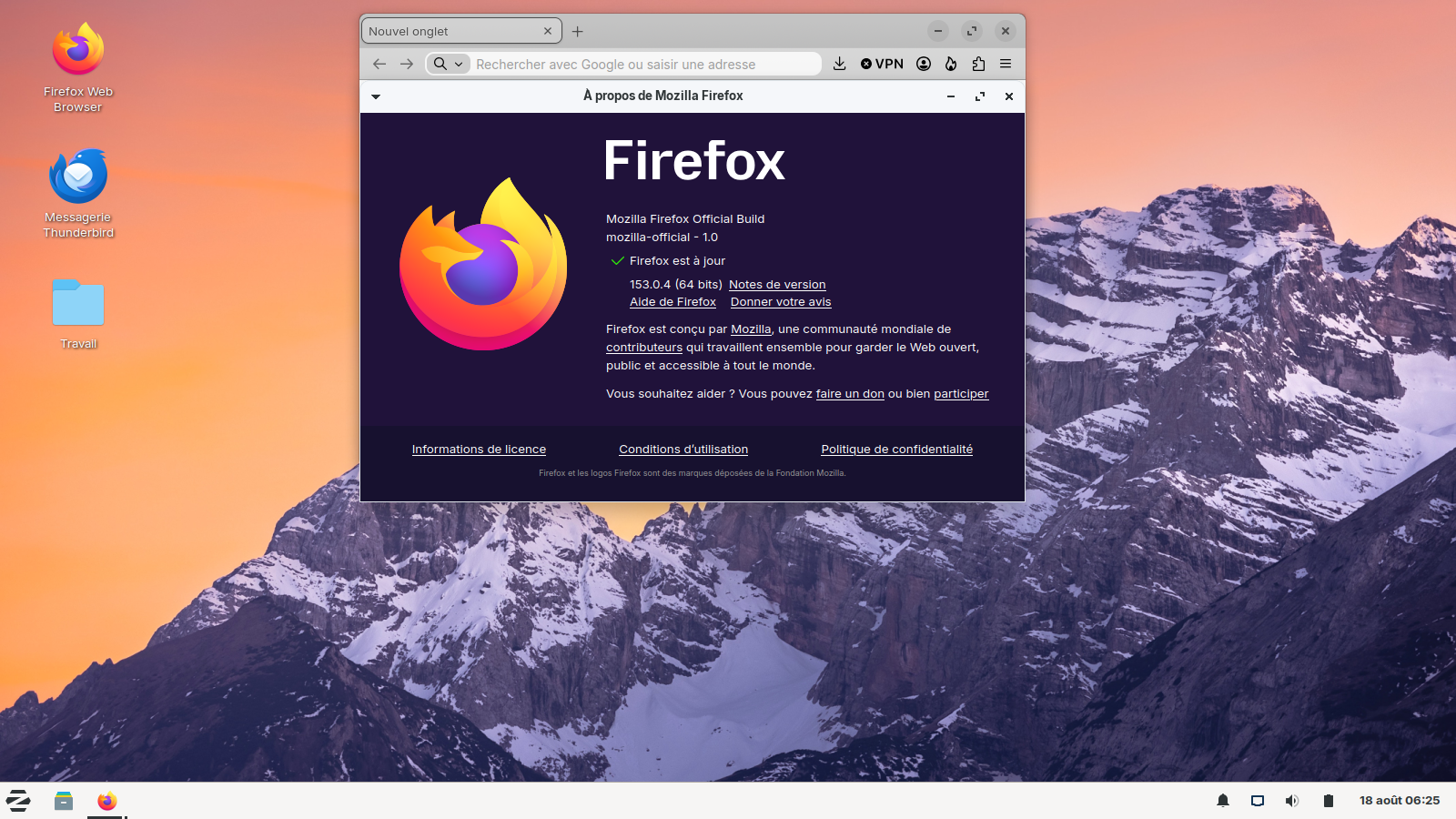Click the 153.0.4 (64 bits) version text
Viewport: 1456px width, 819px height.
tap(676, 285)
